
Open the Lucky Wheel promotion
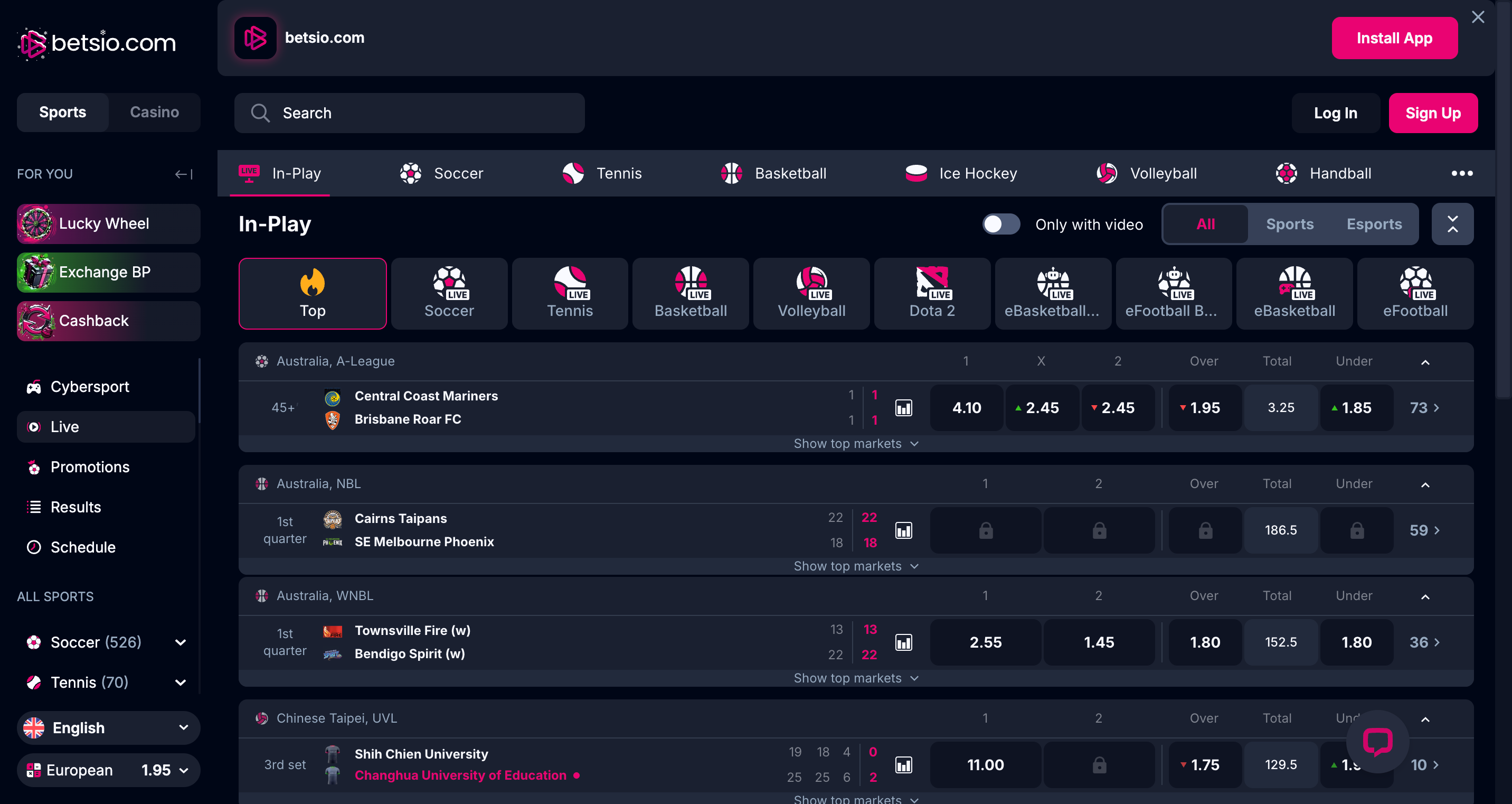[x=109, y=224]
